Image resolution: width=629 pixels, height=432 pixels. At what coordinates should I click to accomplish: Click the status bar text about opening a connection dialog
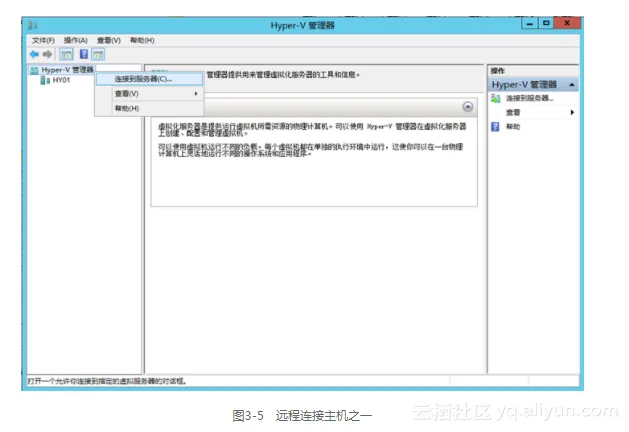click(107, 381)
